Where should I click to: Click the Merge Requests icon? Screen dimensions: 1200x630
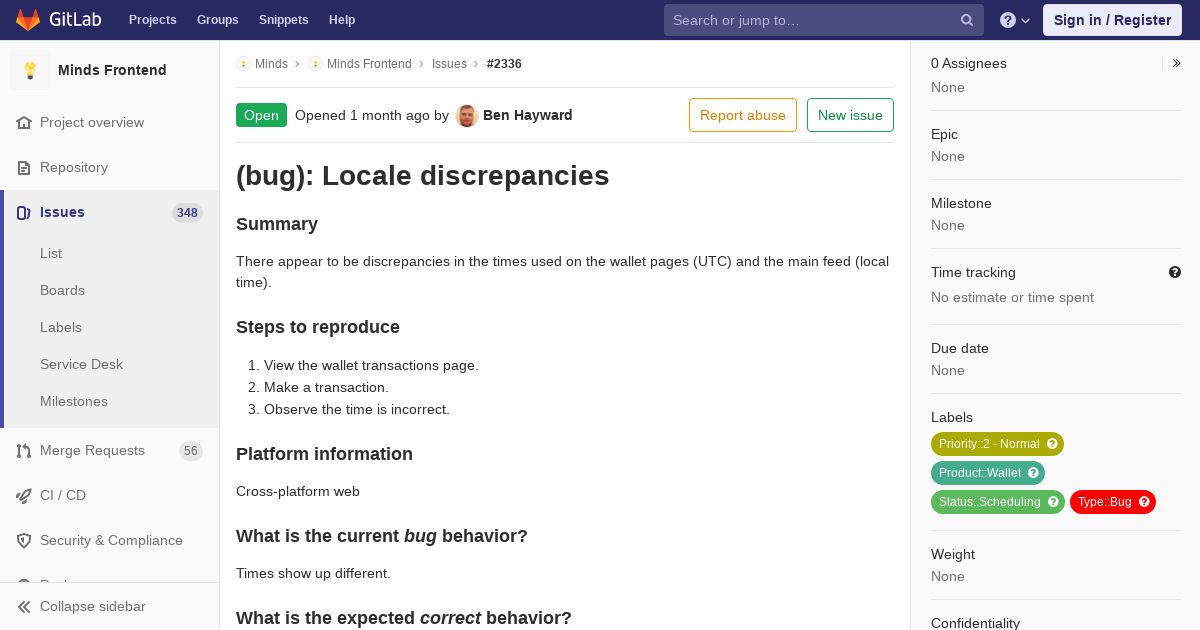(x=24, y=450)
